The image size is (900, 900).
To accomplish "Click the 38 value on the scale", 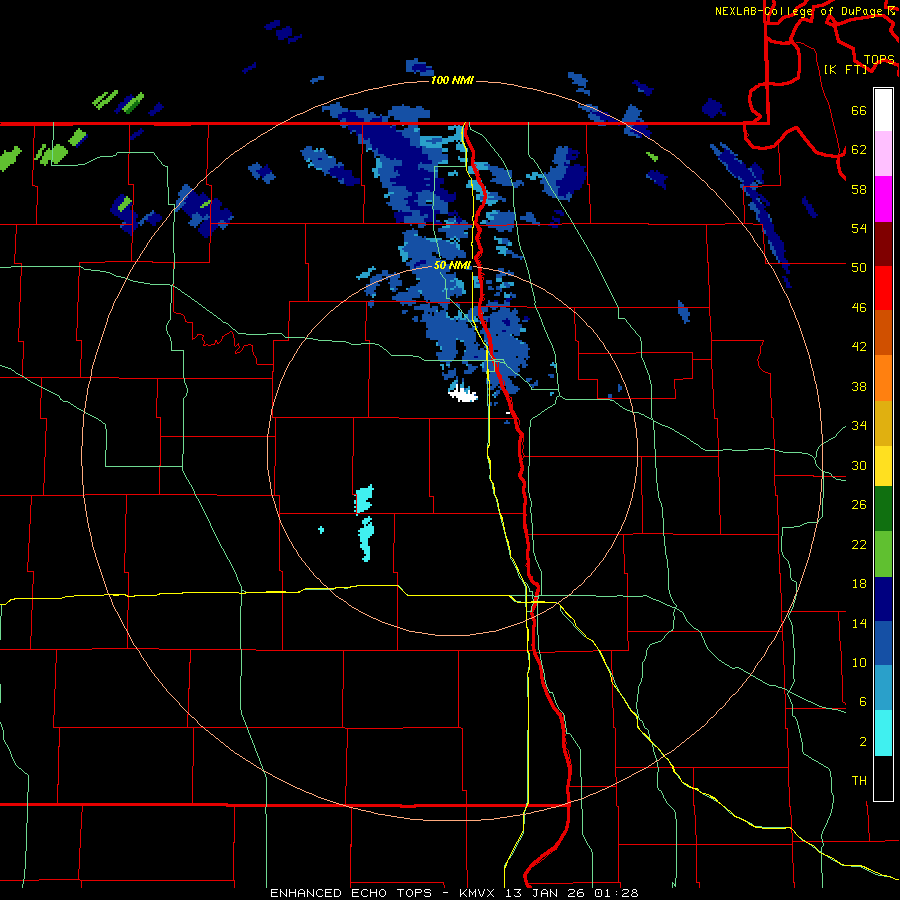I will (x=859, y=386).
